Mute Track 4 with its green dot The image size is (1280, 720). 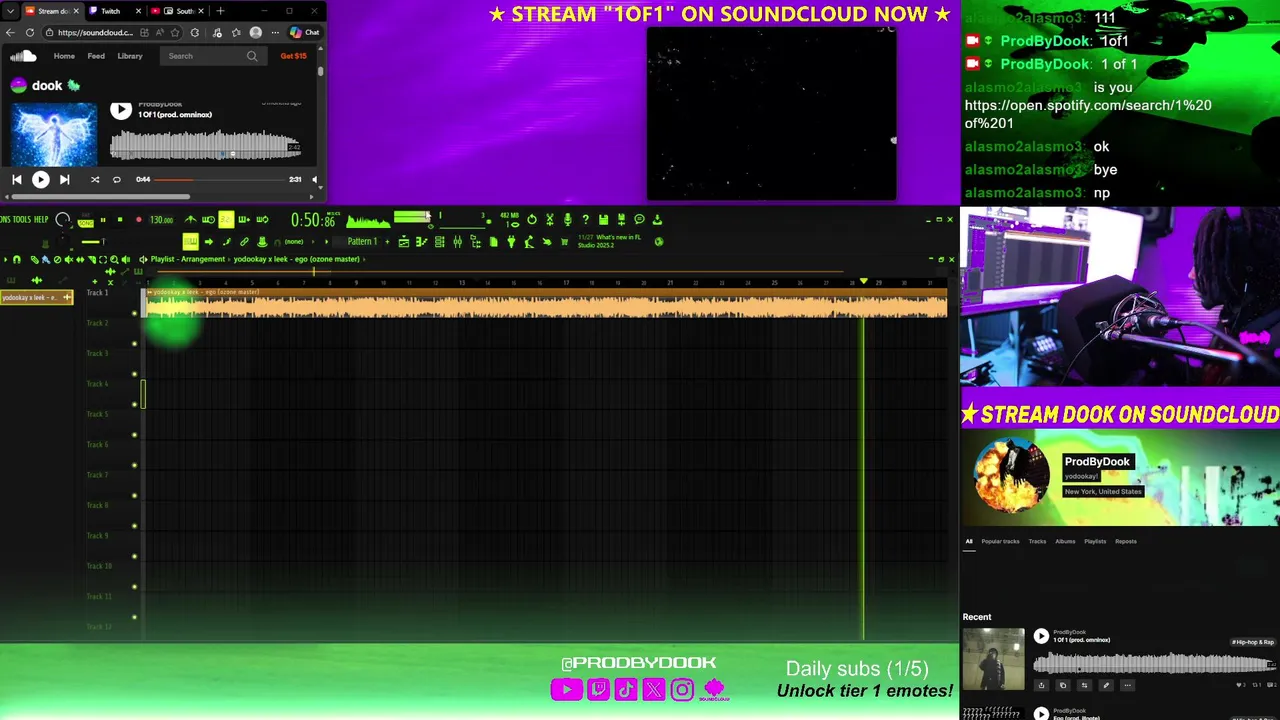[134, 404]
